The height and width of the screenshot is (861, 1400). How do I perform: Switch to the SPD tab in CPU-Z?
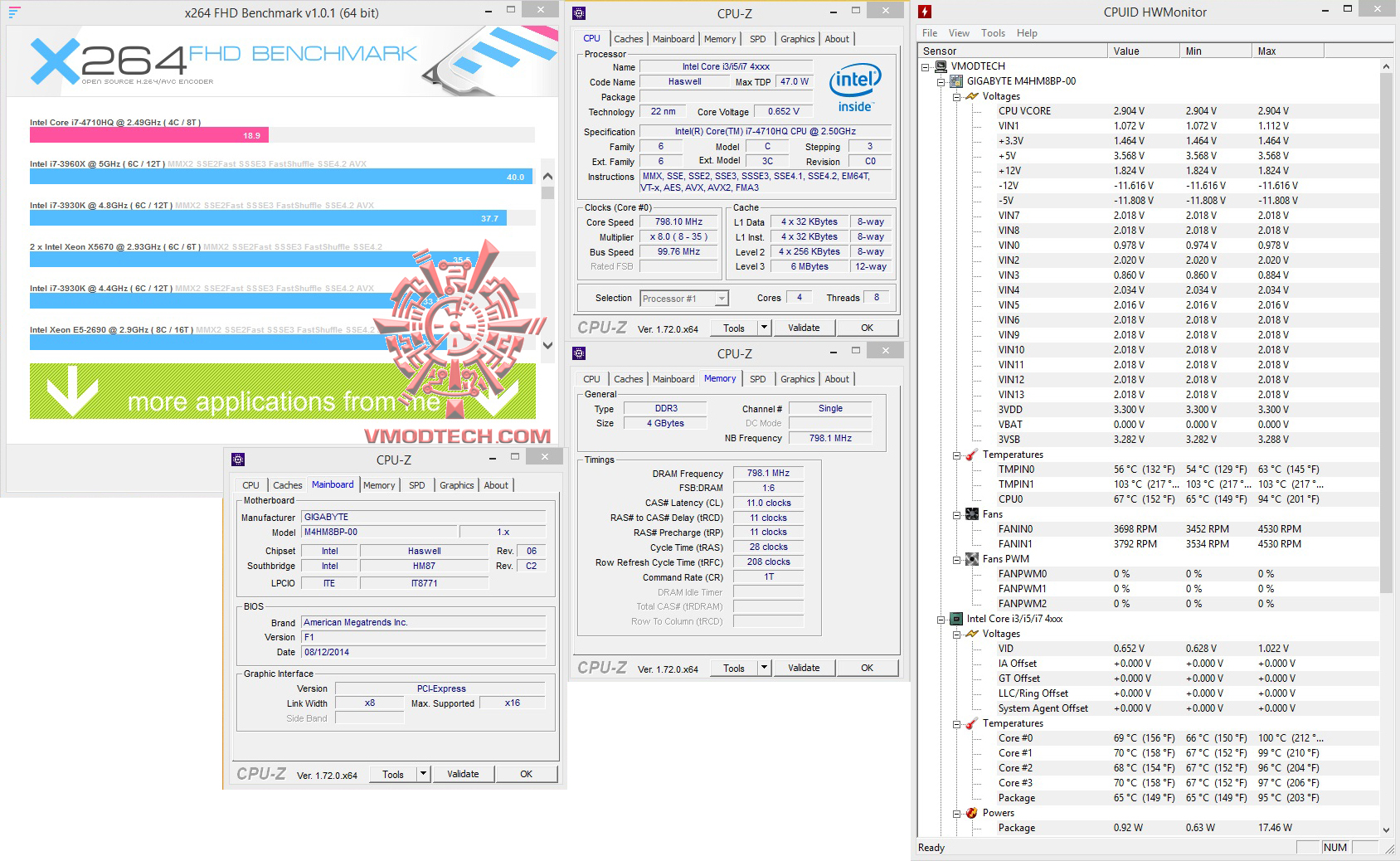(x=757, y=38)
